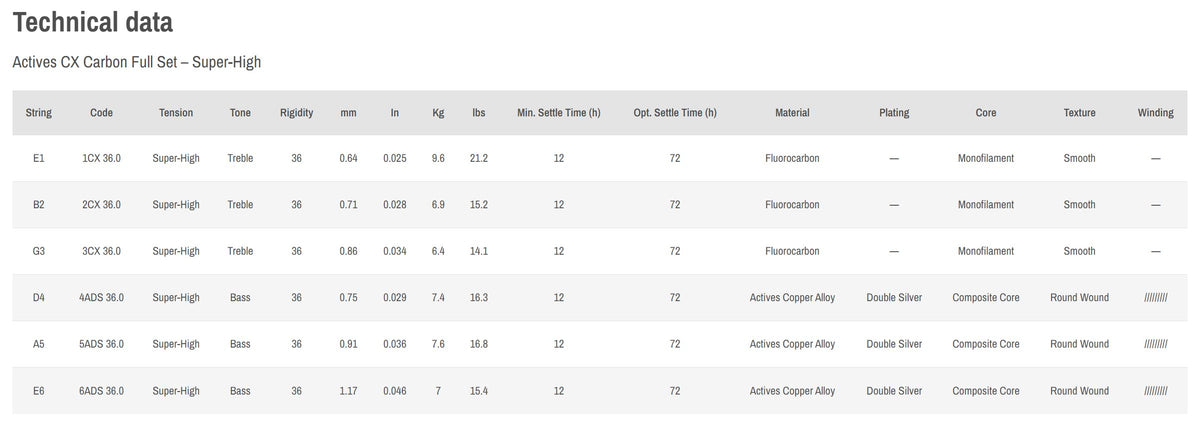This screenshot has width=1200, height=432.
Task: Click code "4ADS 36.0"
Action: point(101,298)
